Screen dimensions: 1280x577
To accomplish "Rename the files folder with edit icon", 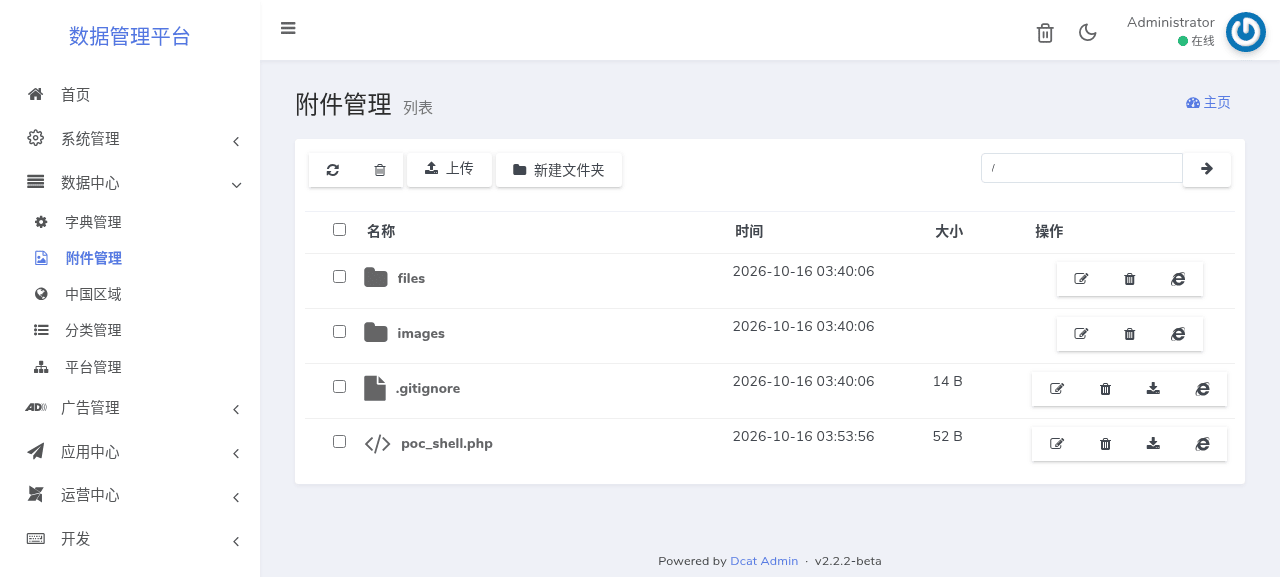I will (1081, 279).
